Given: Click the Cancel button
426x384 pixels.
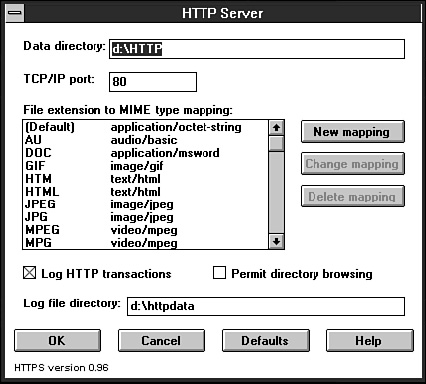Looking at the screenshot, I should [161, 341].
